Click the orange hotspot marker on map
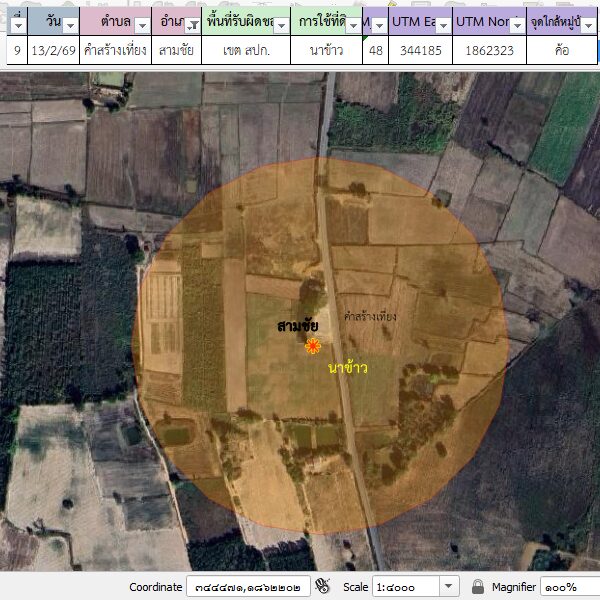 coord(313,346)
